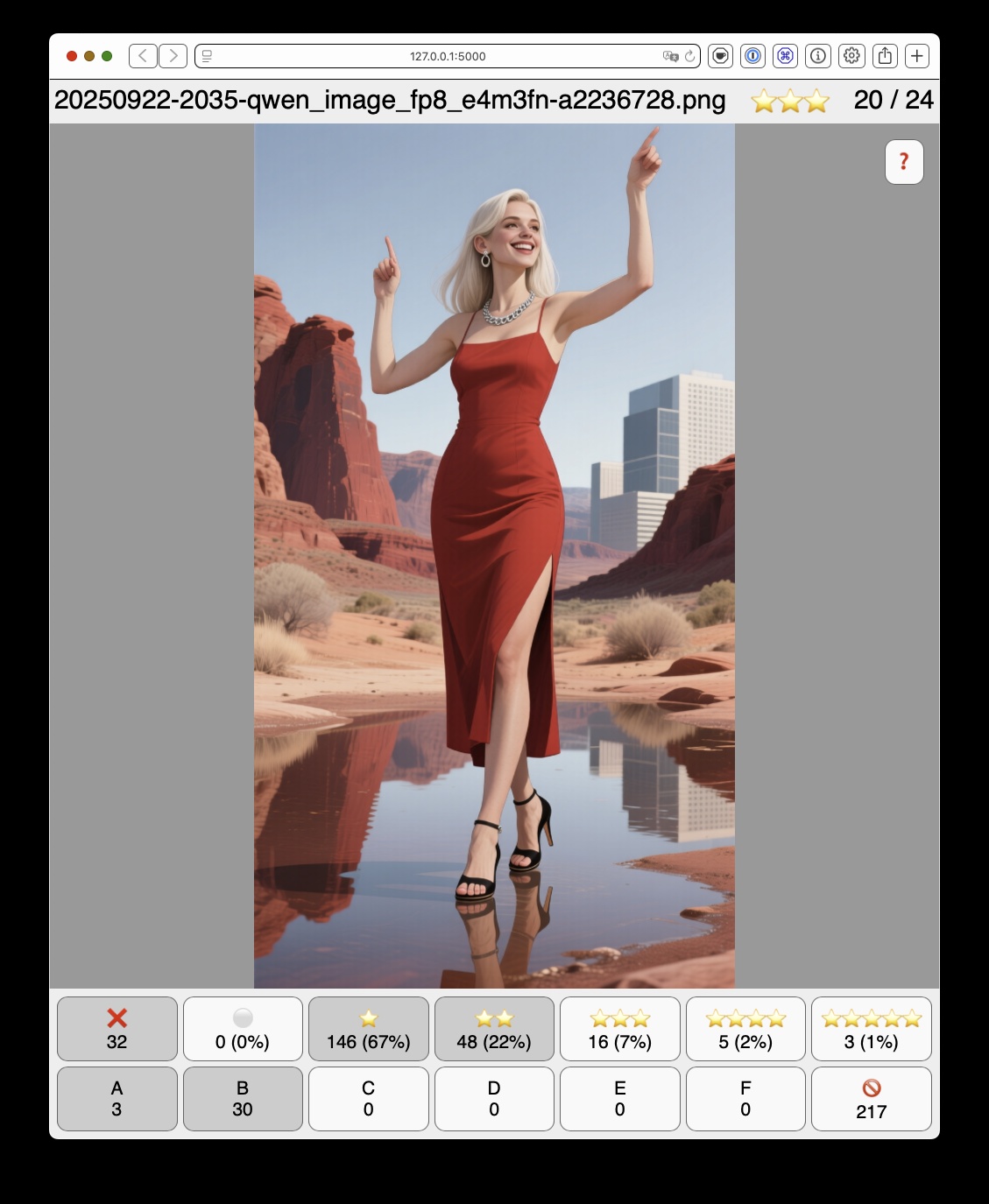This screenshot has width=989, height=1204.
Task: Toggle the unrated filter showing 0 (0%)
Action: pyautogui.click(x=243, y=1028)
